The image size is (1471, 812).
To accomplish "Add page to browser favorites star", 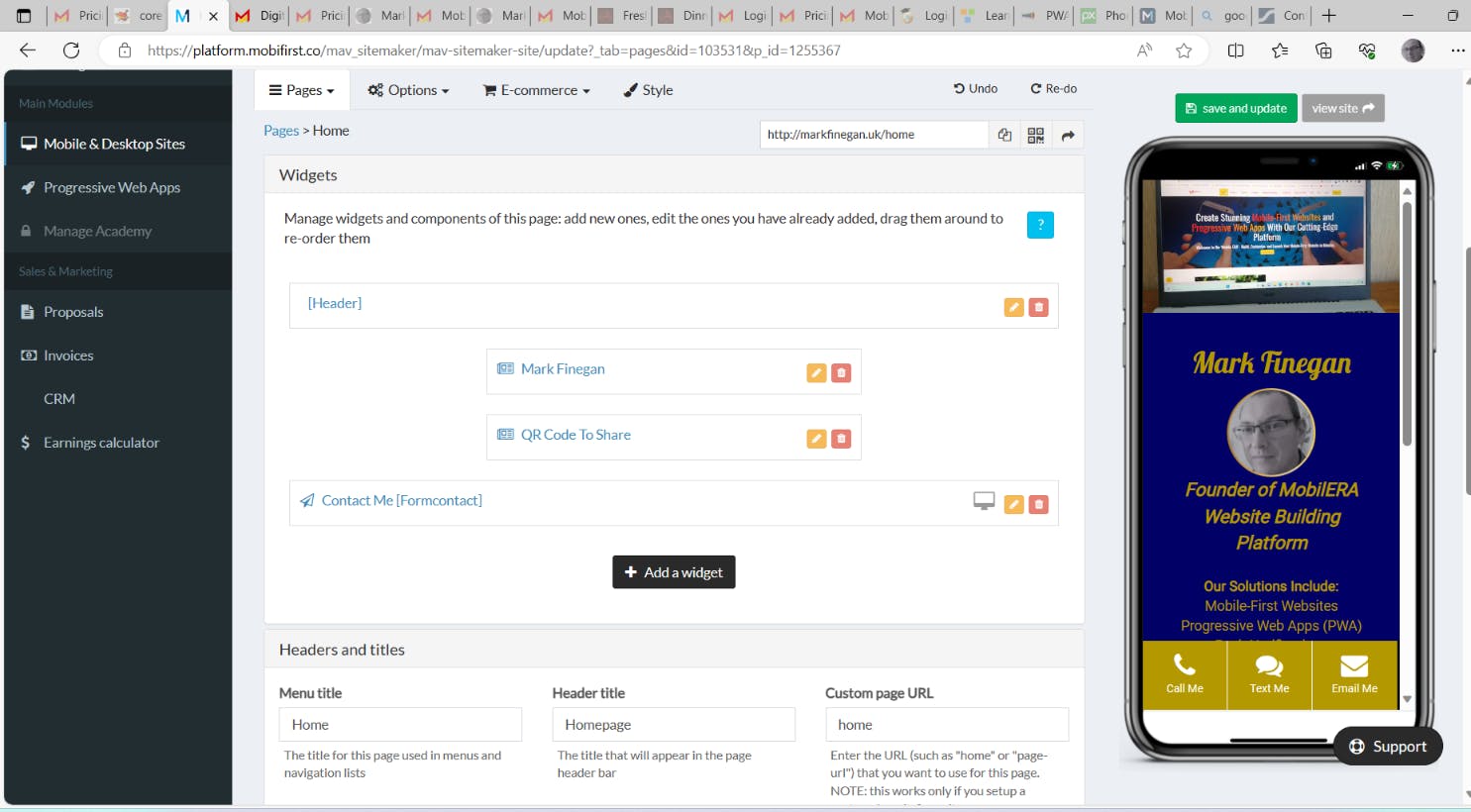I will [x=1184, y=51].
